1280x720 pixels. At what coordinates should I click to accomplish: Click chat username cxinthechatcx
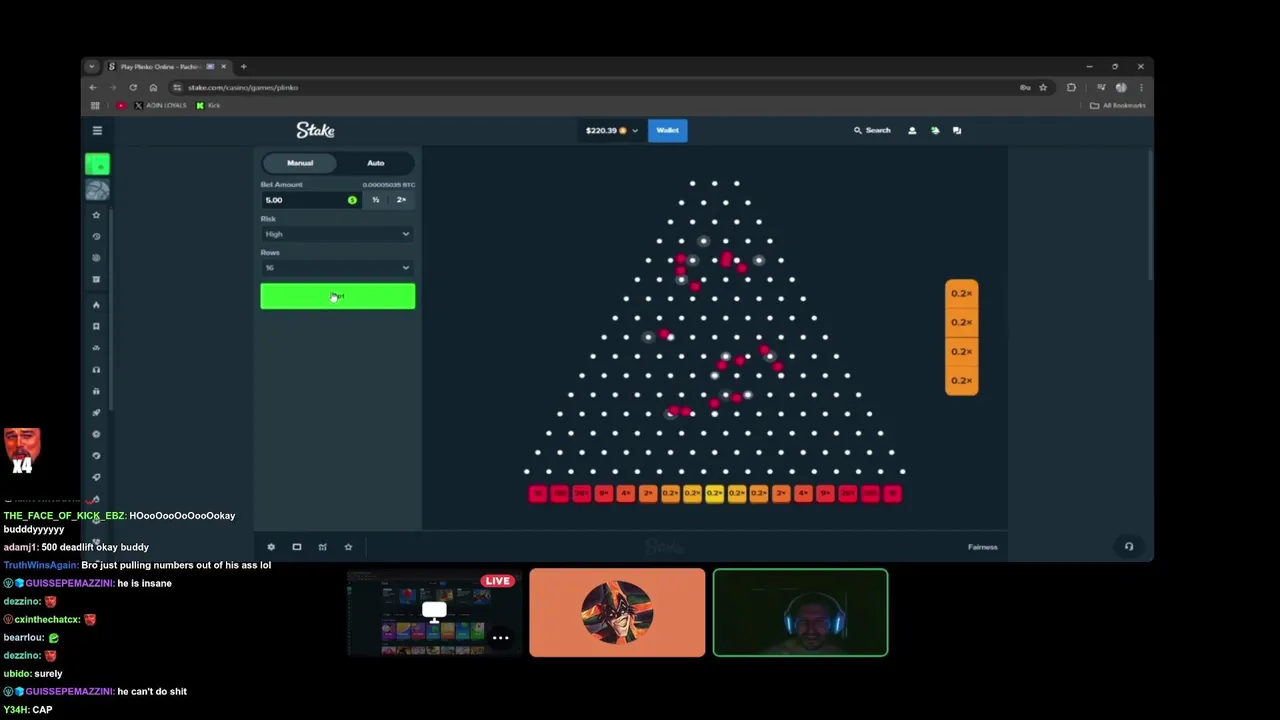[x=47, y=619]
